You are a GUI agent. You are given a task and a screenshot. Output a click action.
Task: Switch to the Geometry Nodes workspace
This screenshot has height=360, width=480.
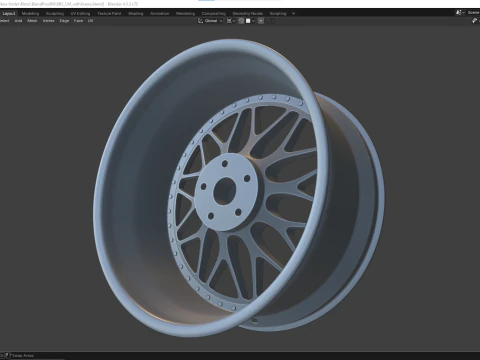tap(248, 14)
